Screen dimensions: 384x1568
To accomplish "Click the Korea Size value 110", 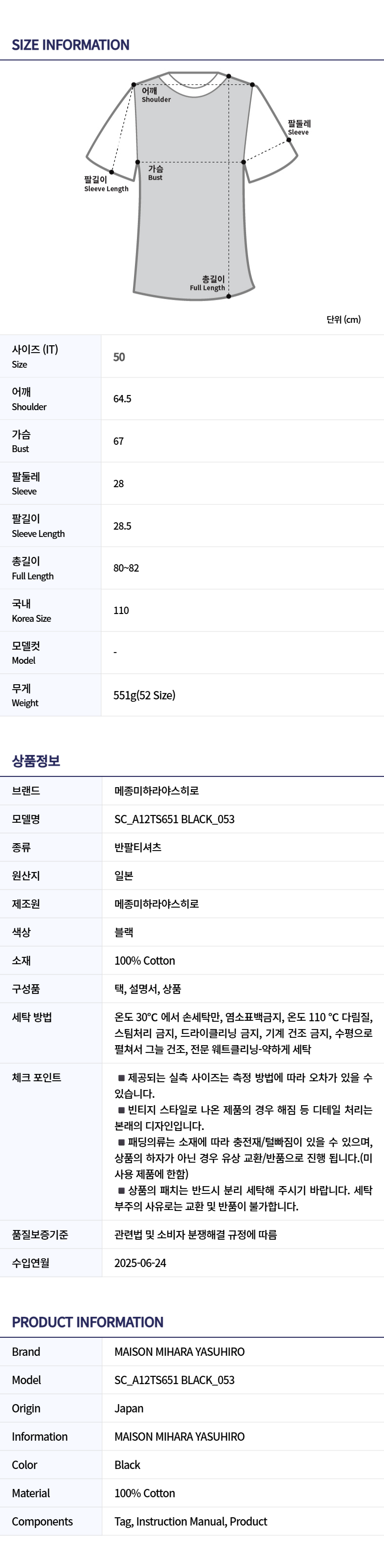I will (x=121, y=611).
